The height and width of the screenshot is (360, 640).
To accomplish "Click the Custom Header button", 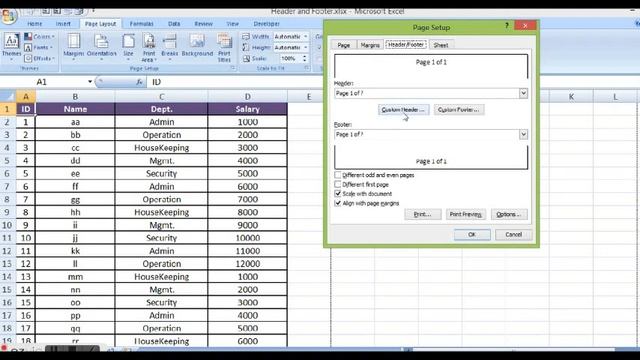I will 403,110.
